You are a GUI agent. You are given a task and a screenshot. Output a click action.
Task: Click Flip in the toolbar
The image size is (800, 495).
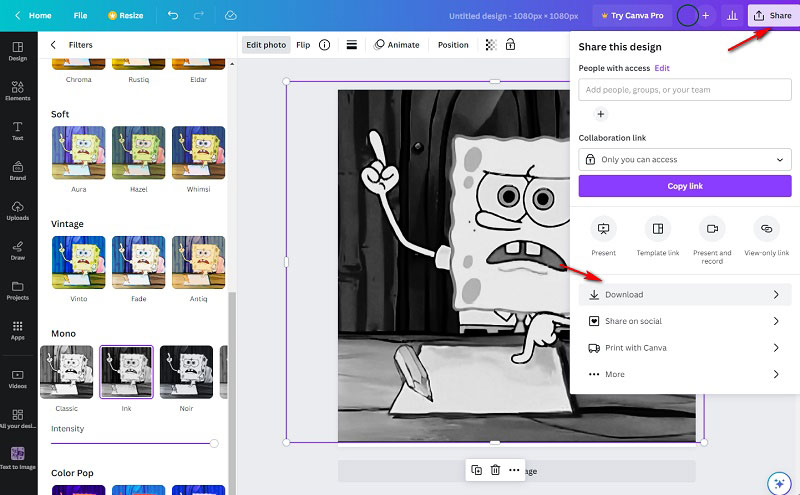[303, 45]
